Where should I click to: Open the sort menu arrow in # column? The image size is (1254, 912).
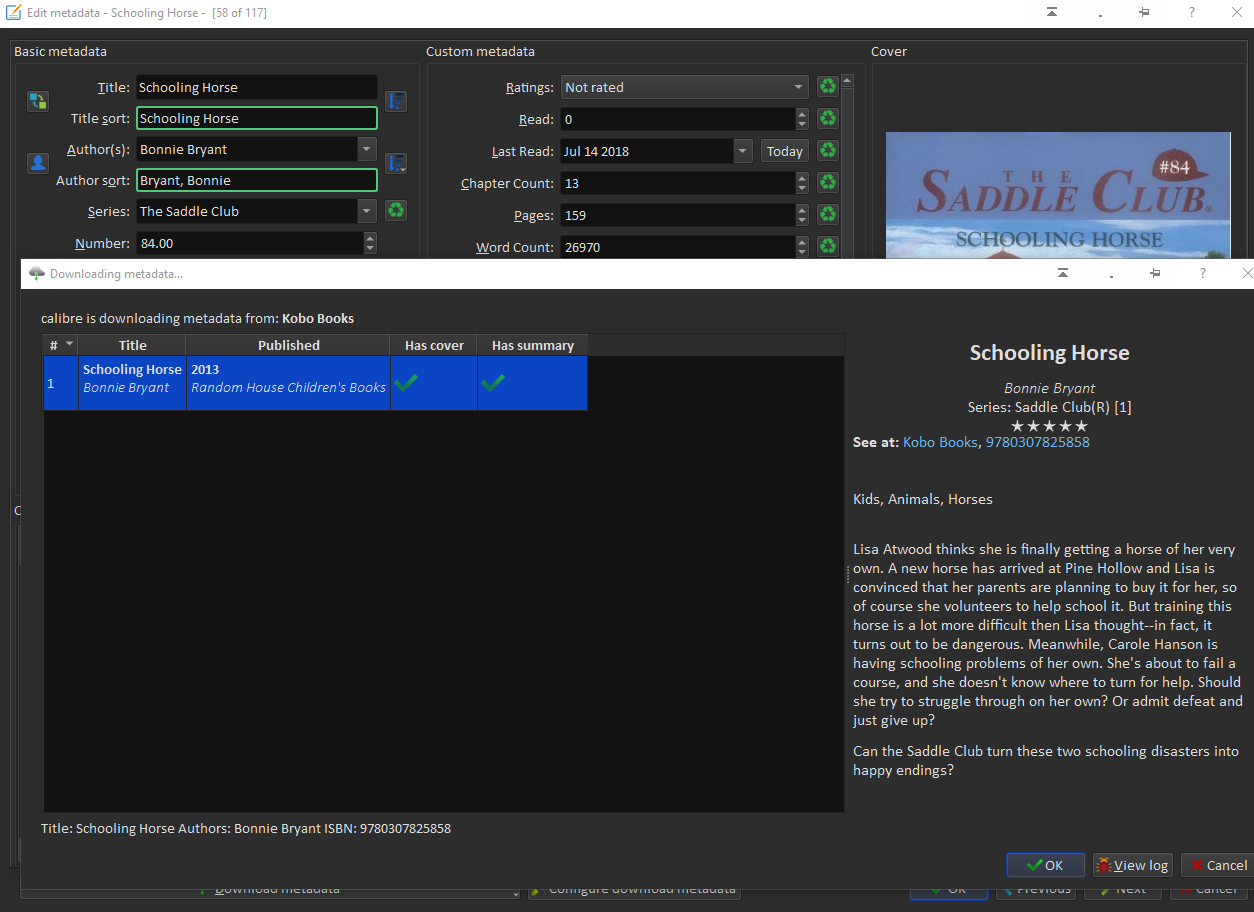(70, 344)
